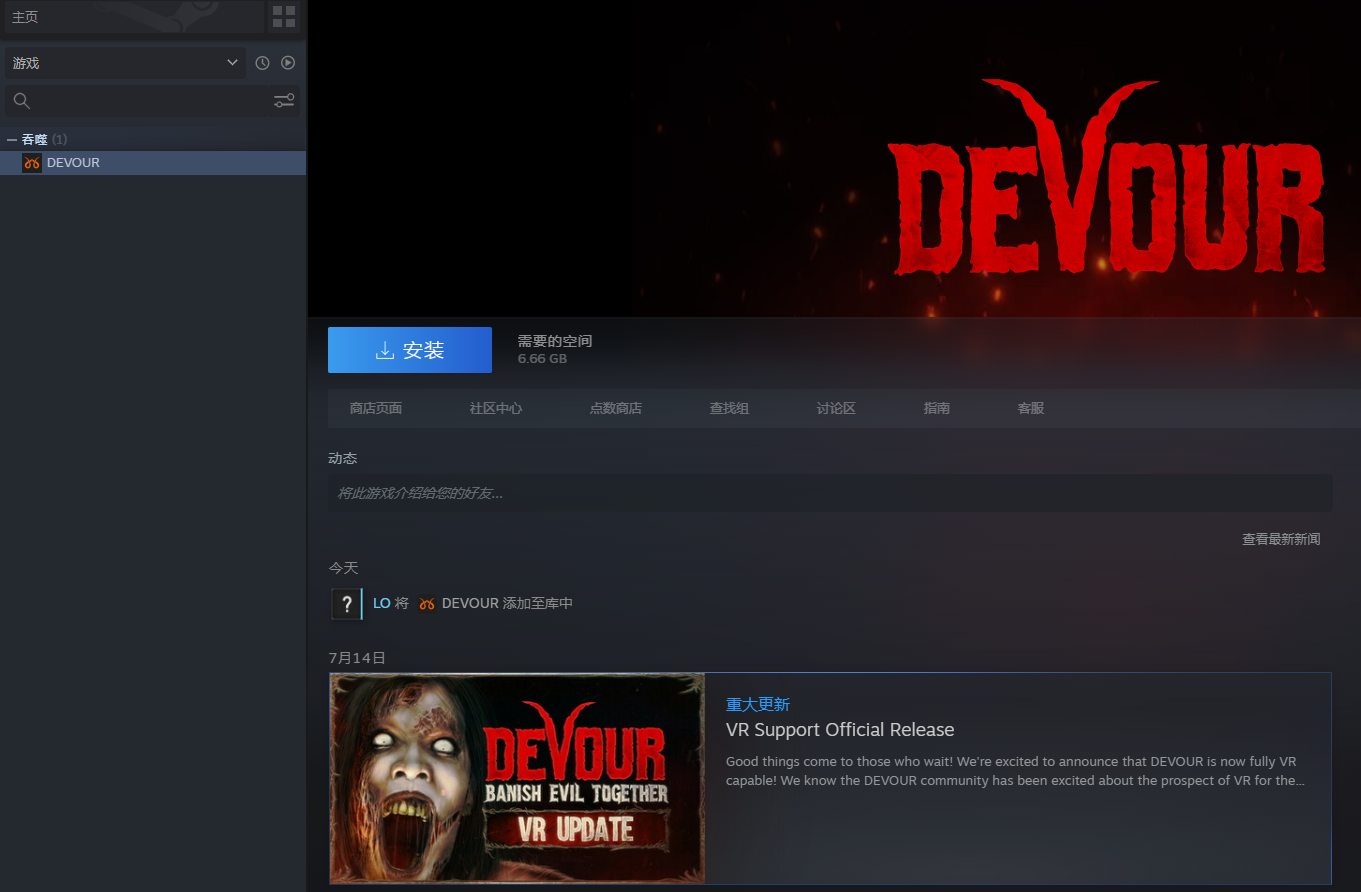Open the 指南 tab
The width and height of the screenshot is (1361, 892).
tap(937, 408)
